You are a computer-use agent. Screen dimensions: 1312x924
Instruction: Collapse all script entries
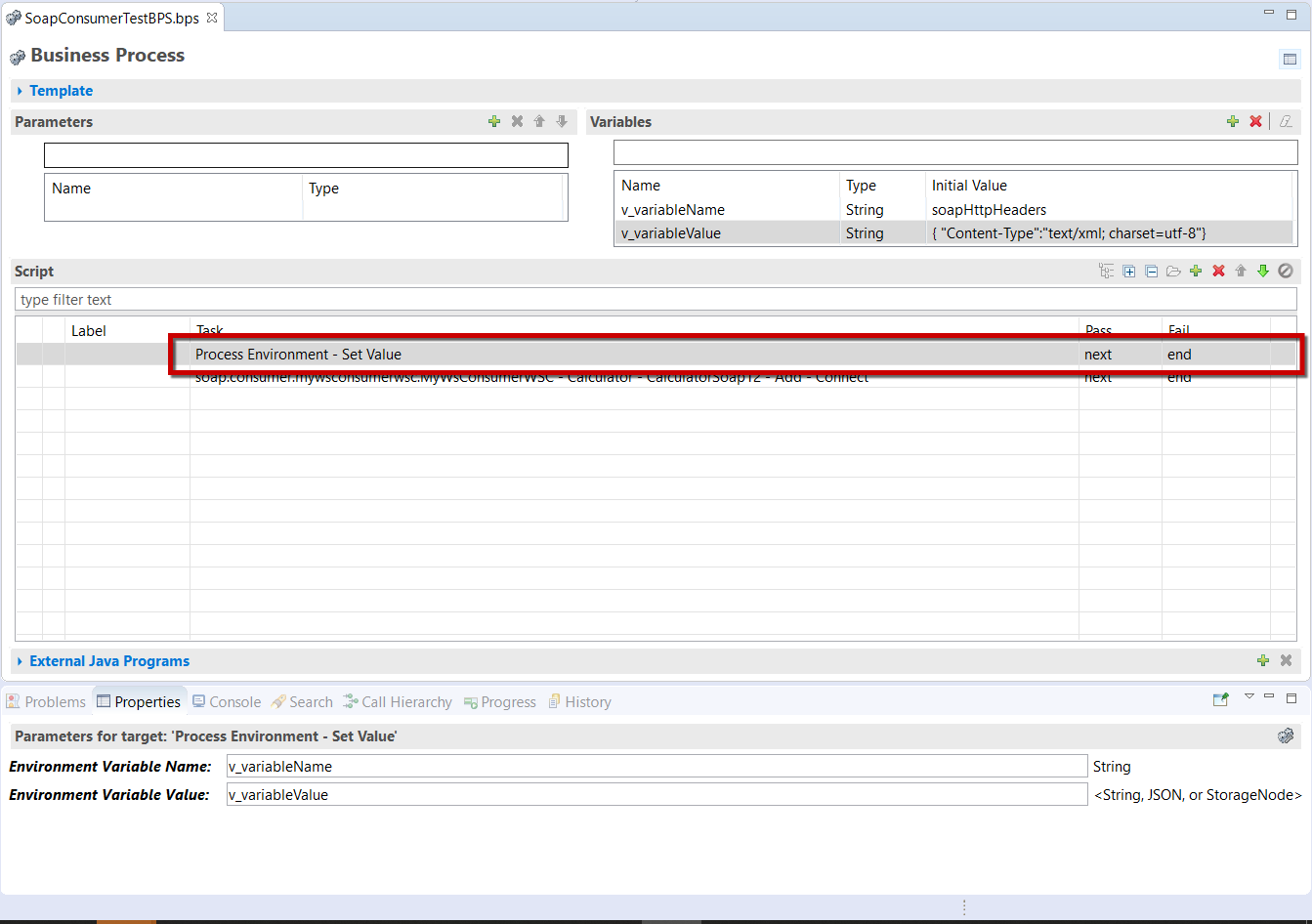(1152, 271)
